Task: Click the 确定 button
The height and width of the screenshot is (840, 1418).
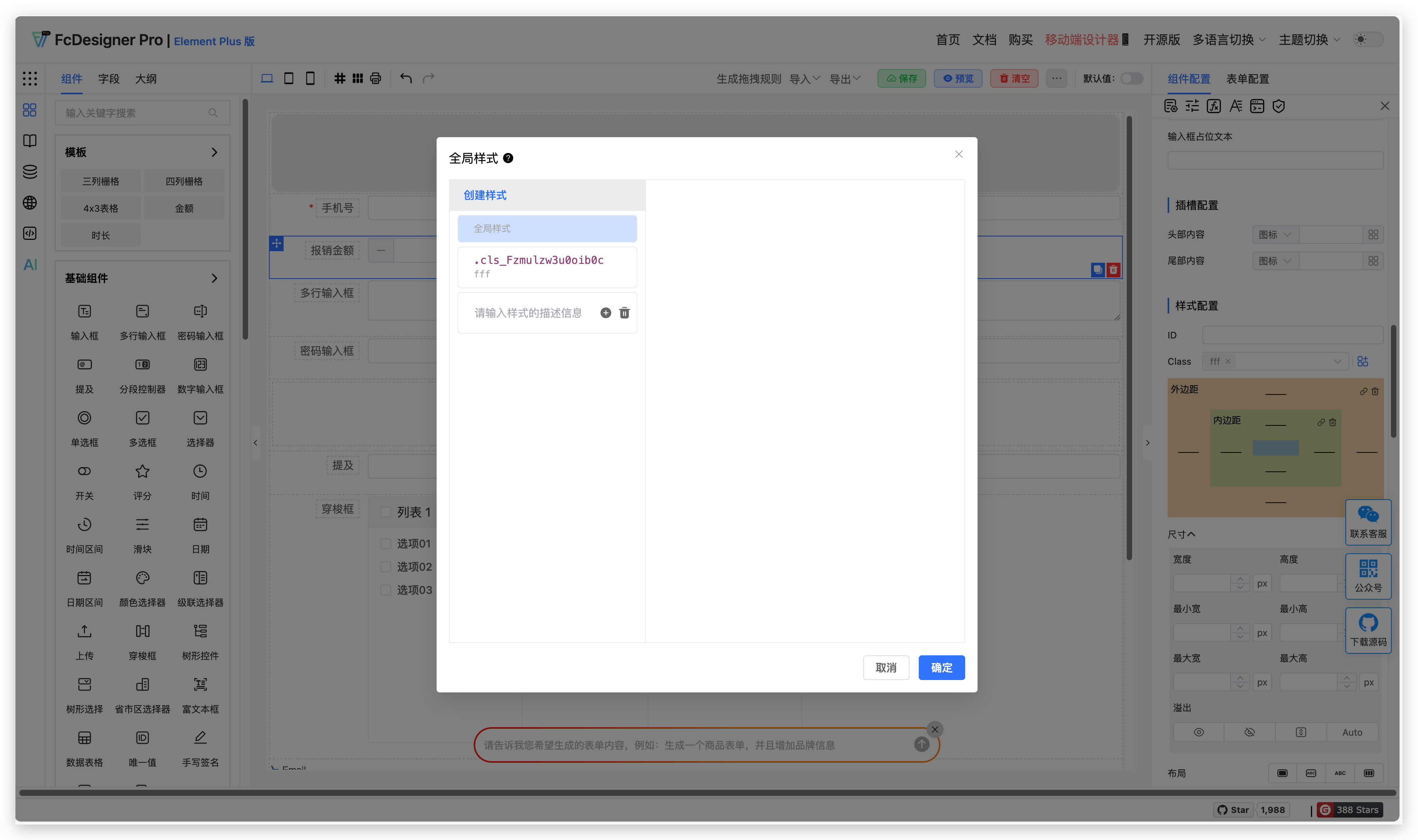Action: tap(941, 667)
